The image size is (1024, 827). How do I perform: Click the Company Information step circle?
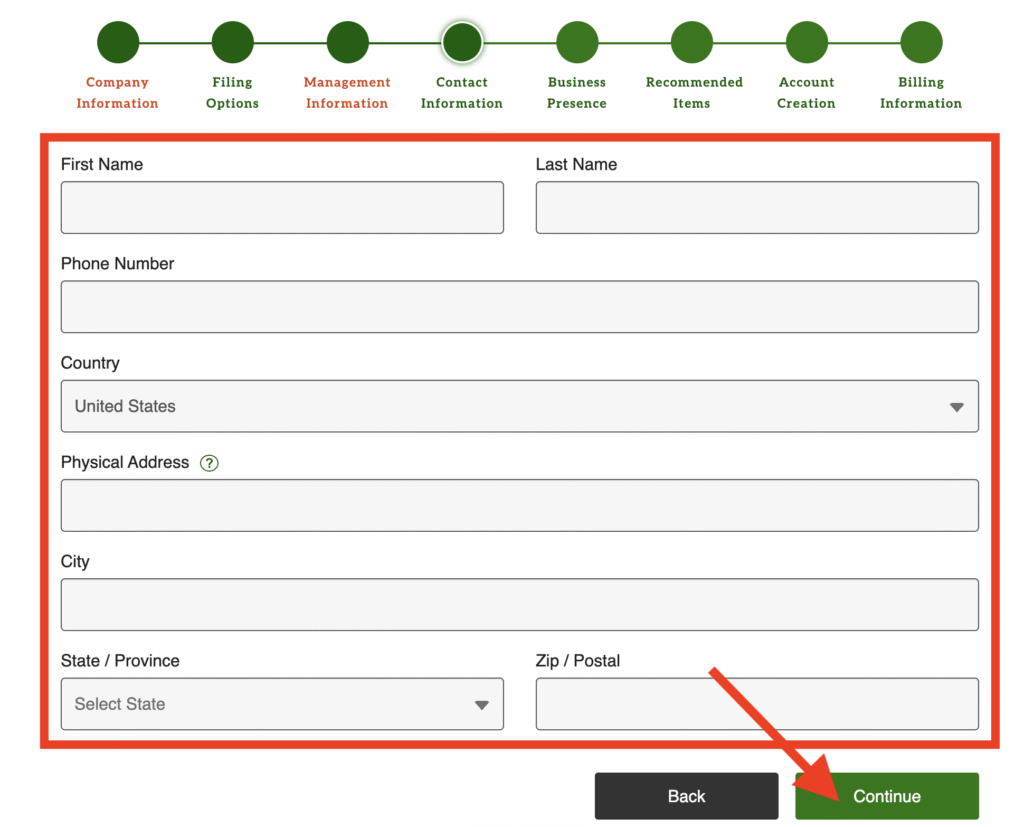(118, 43)
